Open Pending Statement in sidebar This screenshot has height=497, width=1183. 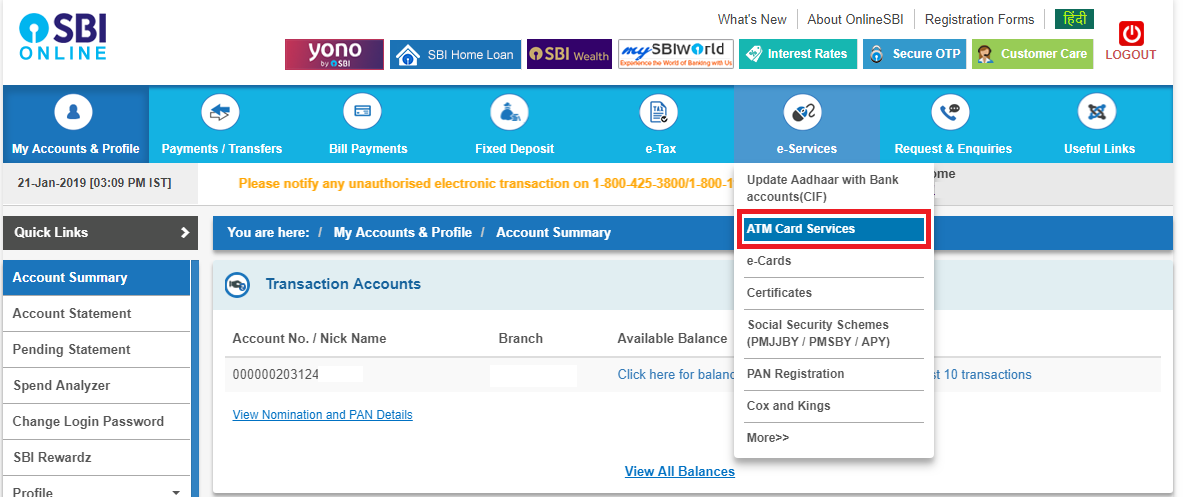click(x=96, y=350)
